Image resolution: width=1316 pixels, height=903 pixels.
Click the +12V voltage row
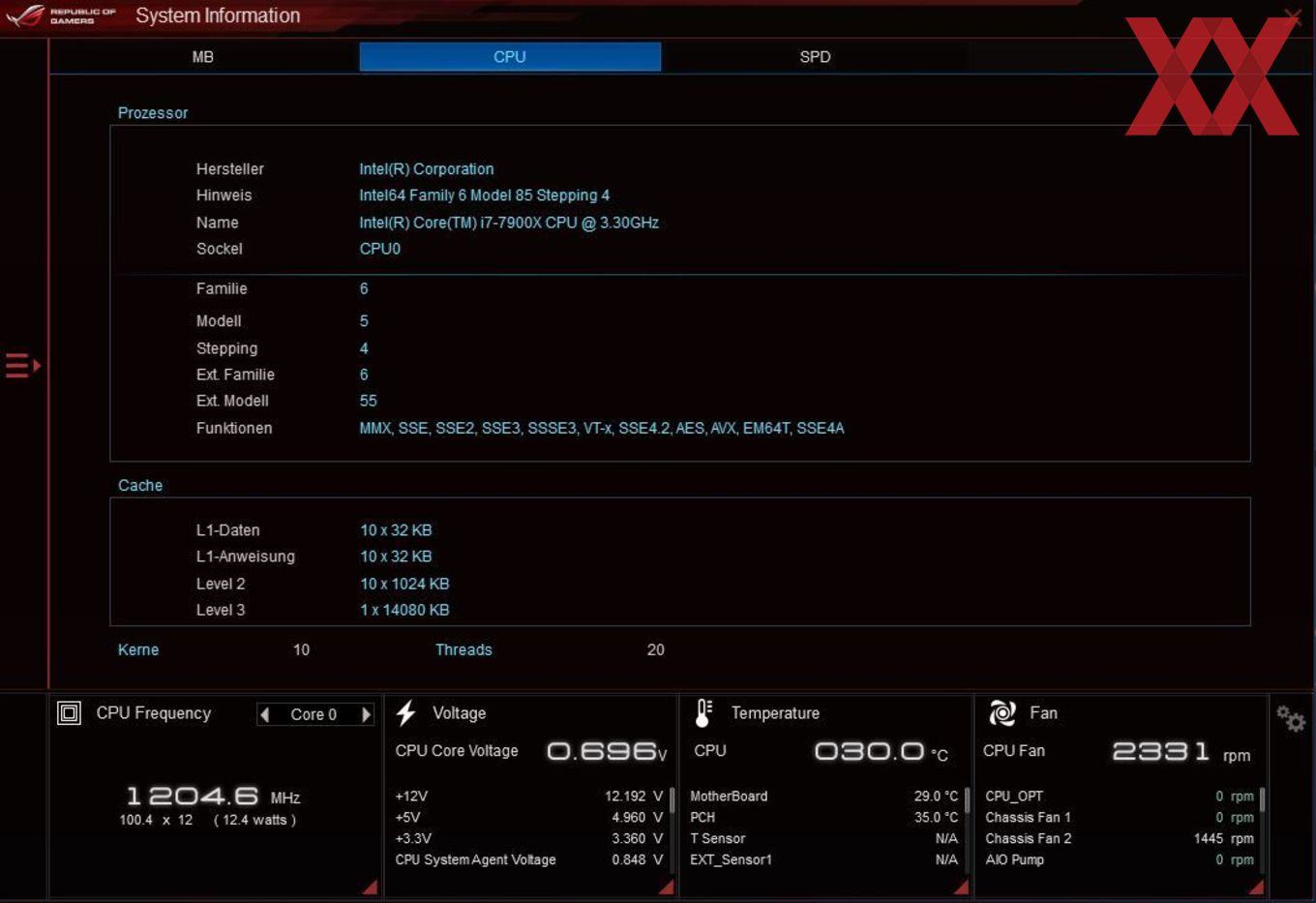point(529,796)
